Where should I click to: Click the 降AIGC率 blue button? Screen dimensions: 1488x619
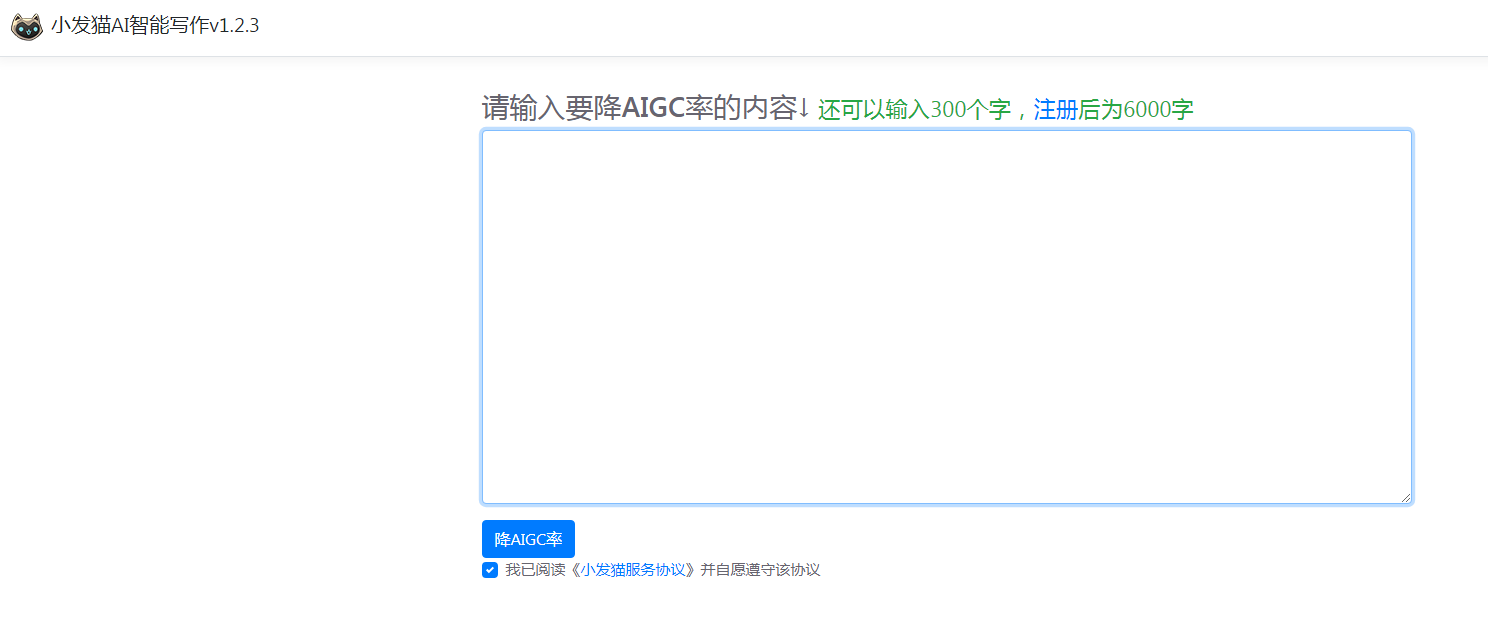point(528,538)
